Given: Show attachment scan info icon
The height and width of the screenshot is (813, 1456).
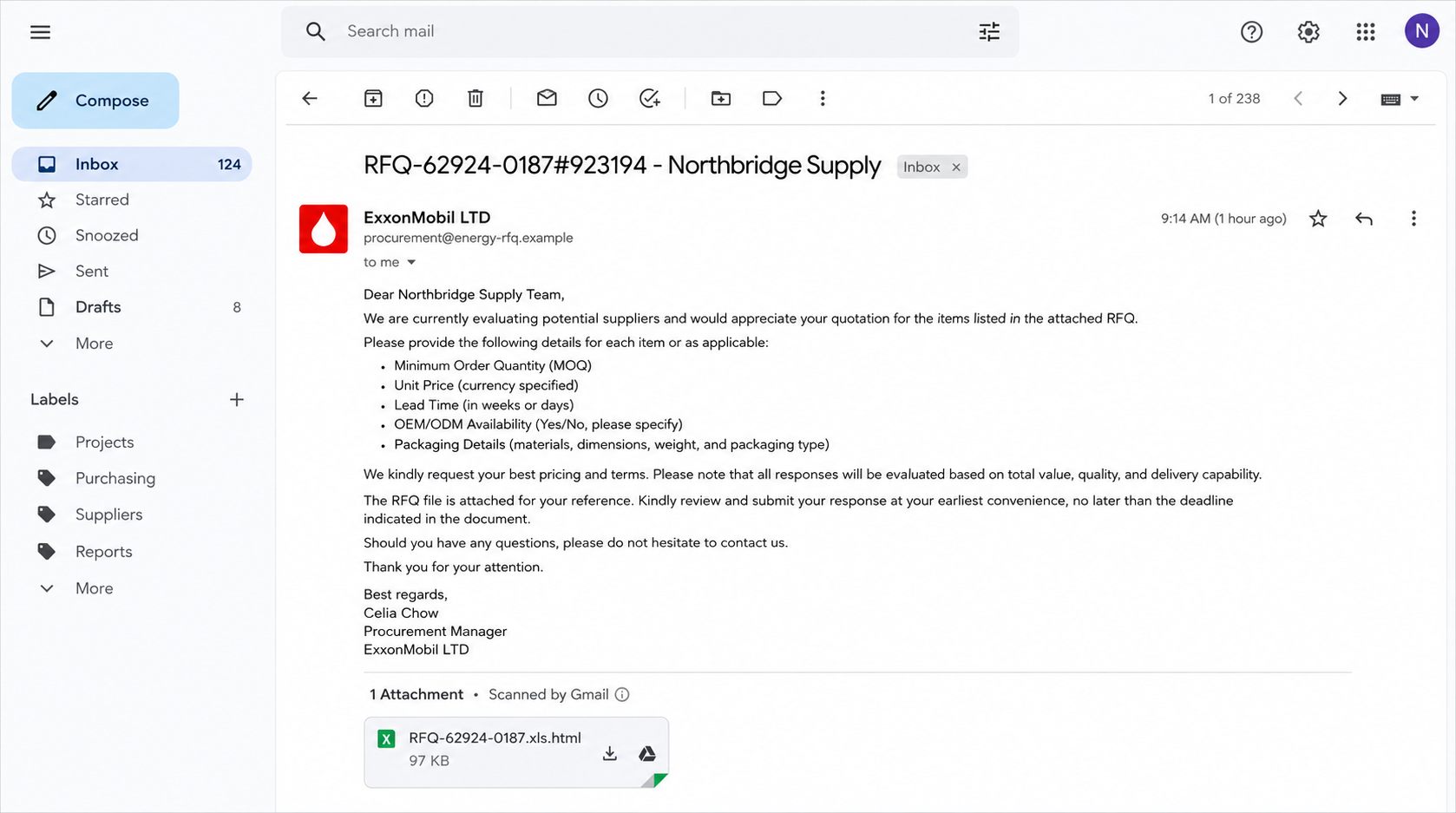Looking at the screenshot, I should 622,694.
